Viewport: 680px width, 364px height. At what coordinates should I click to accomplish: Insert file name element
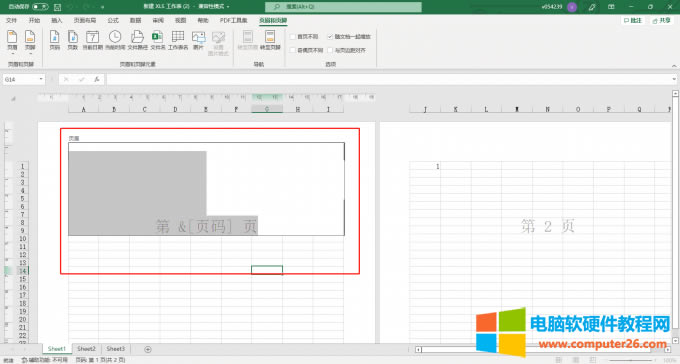[158, 40]
